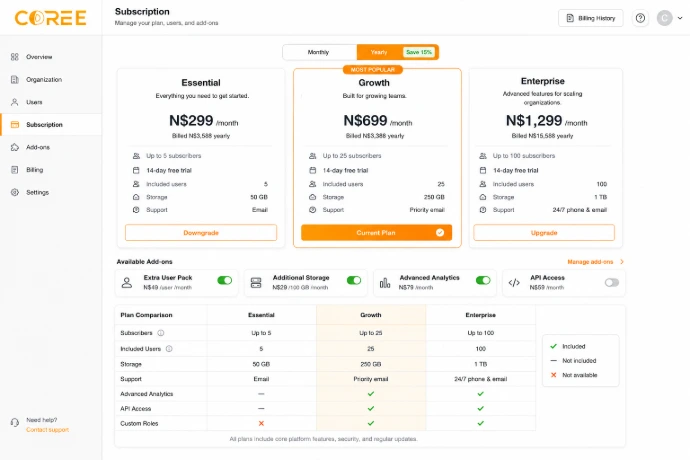This screenshot has height=460, width=690.
Task: Open the Add-ons sidebar item
Action: [51, 147]
